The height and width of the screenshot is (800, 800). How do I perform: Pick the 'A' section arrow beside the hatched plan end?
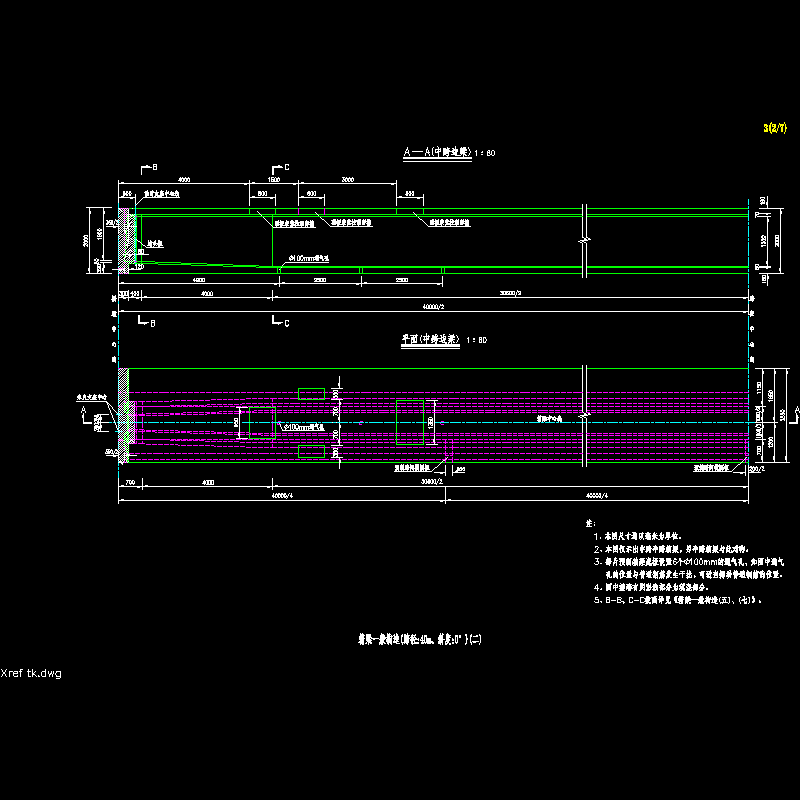point(85,414)
